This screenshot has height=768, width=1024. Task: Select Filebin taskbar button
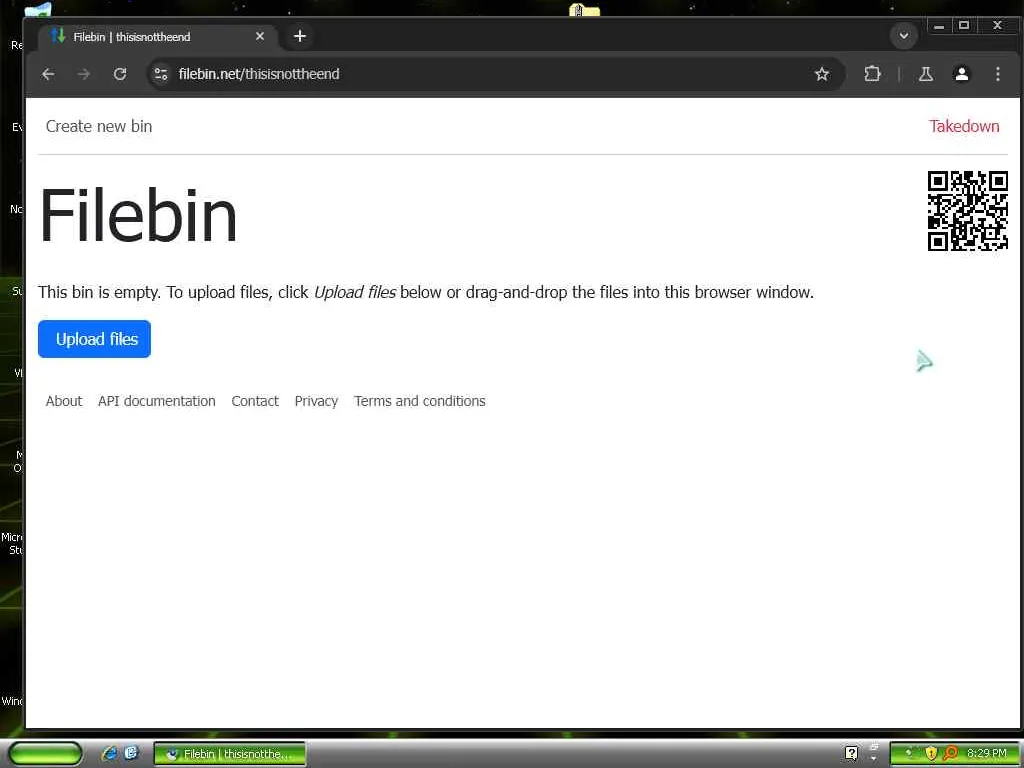click(230, 754)
